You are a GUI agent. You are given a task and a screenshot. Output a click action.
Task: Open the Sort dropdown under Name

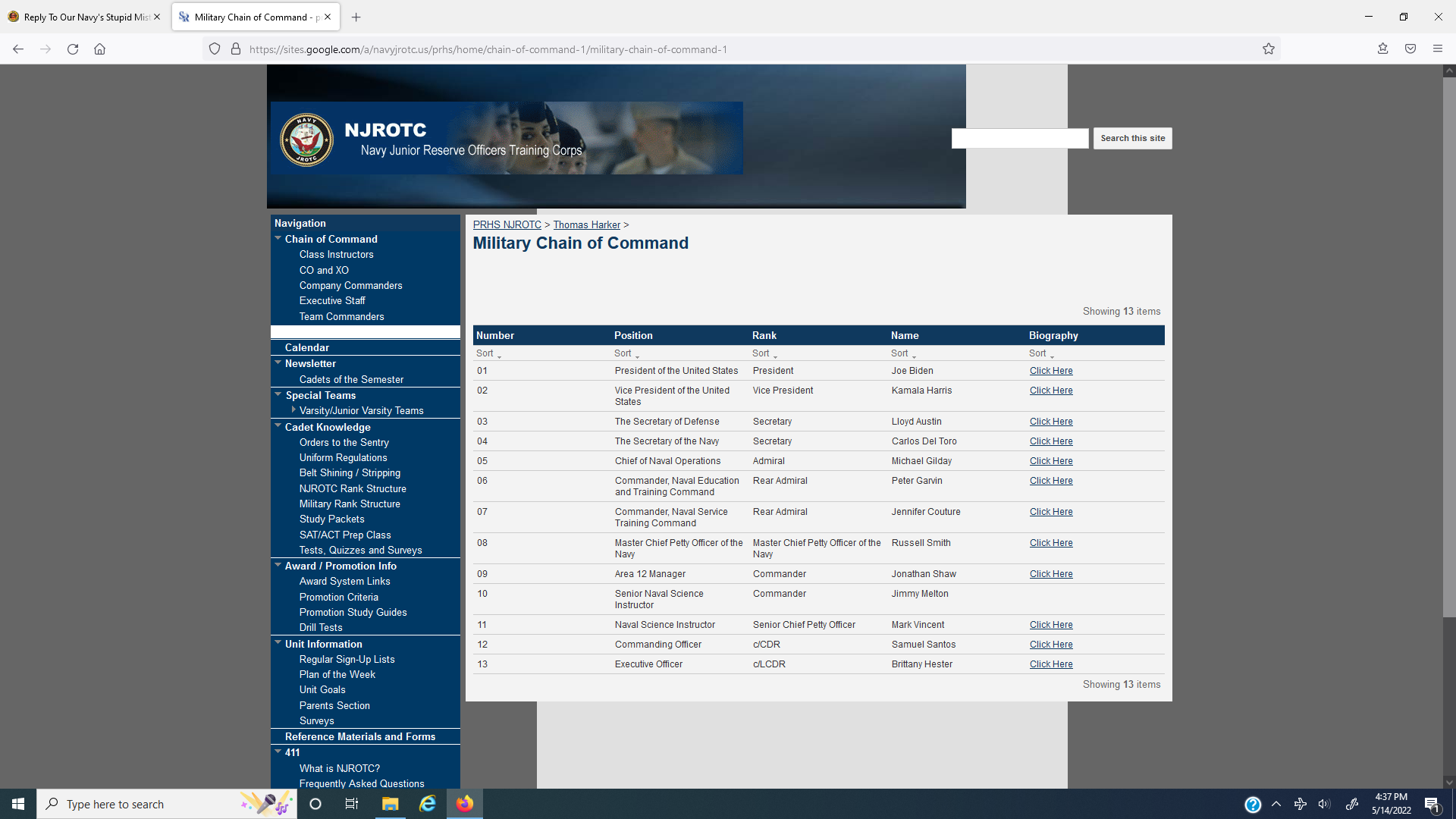903,353
